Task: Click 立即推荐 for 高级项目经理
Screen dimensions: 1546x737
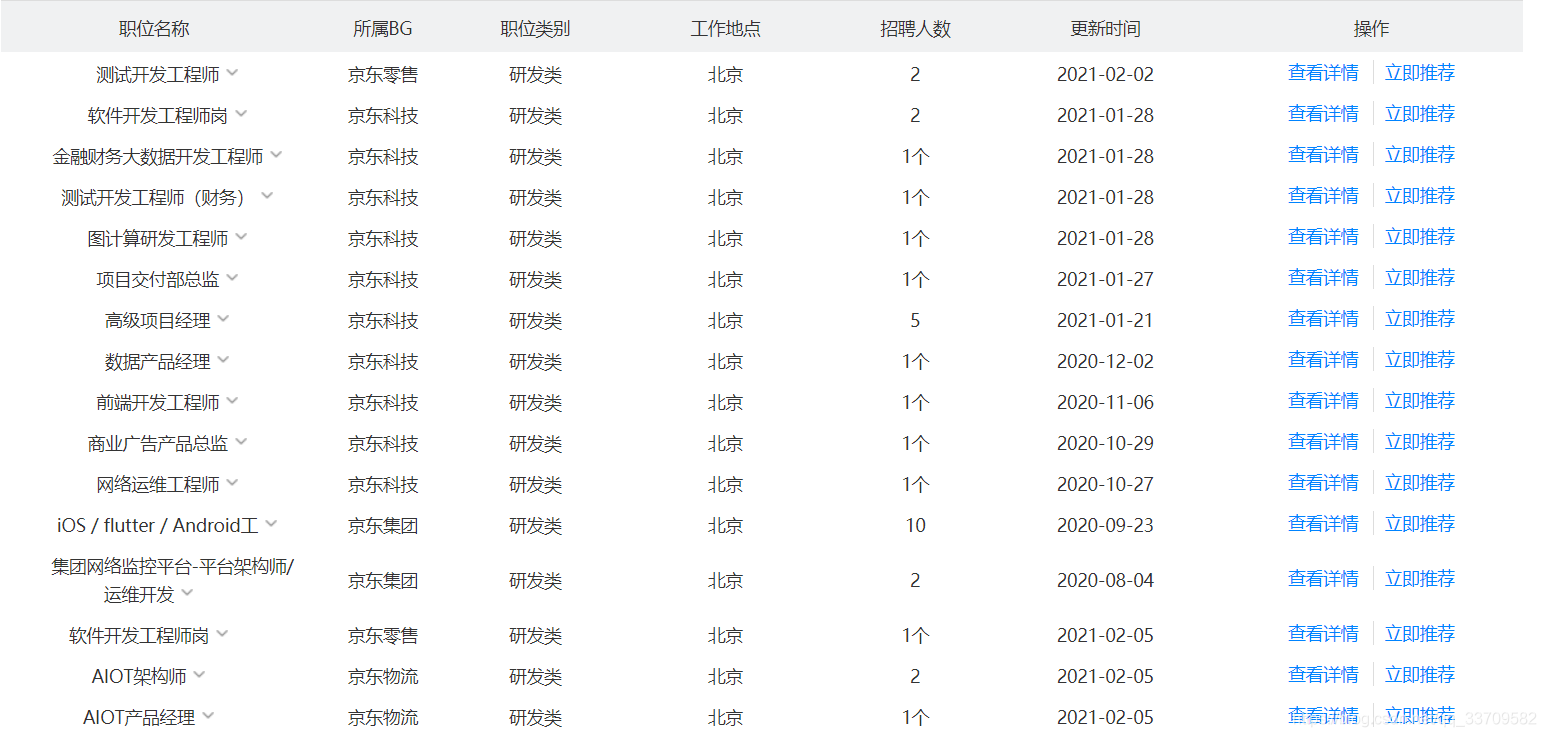Action: (x=1419, y=319)
